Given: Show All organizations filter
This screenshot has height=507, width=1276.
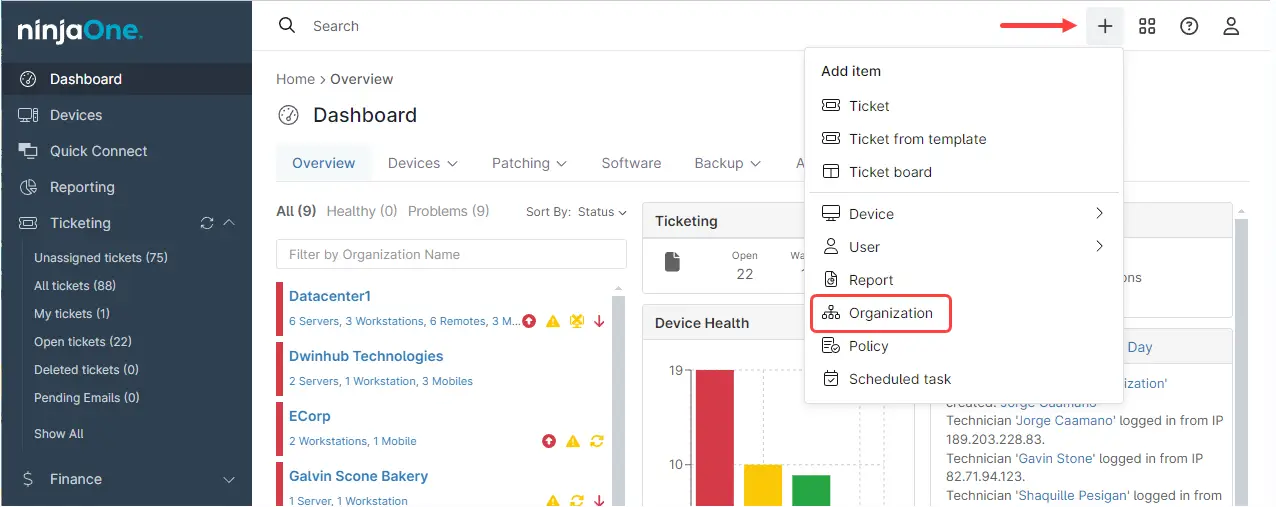Looking at the screenshot, I should click(296, 211).
